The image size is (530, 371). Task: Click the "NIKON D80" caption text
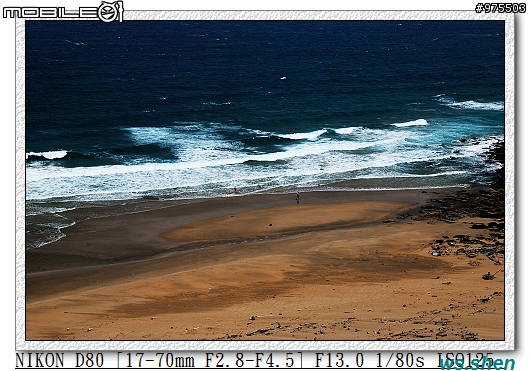59,360
